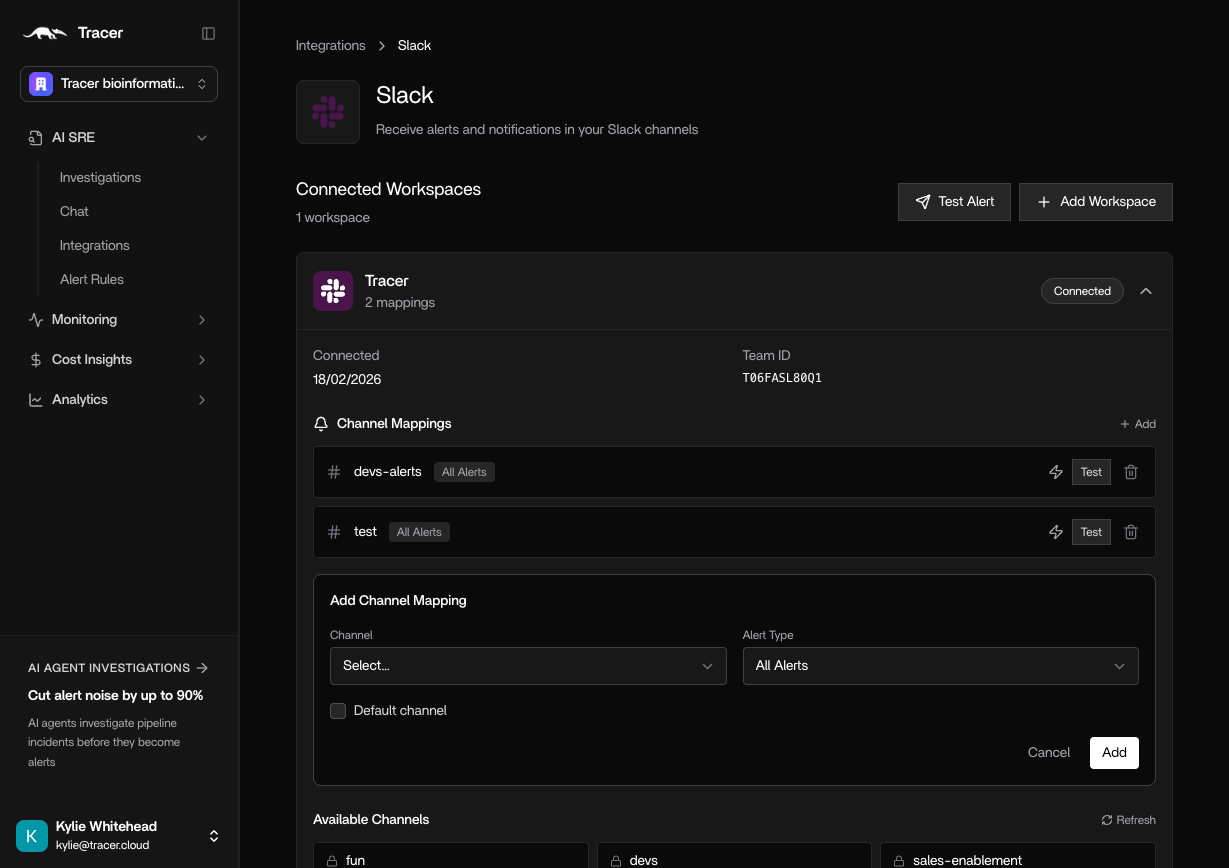Click the Add Workspace button
Viewport: 1229px width, 868px height.
pos(1095,202)
